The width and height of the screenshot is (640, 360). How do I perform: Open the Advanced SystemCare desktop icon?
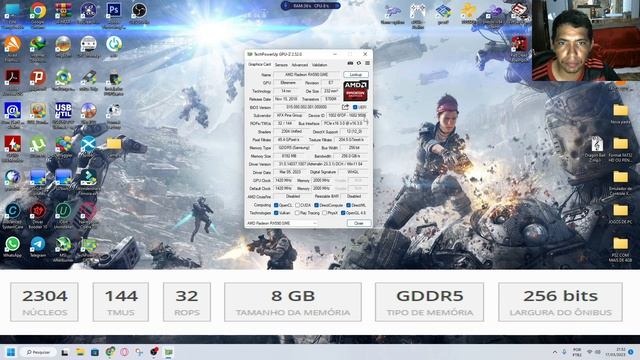[13, 211]
